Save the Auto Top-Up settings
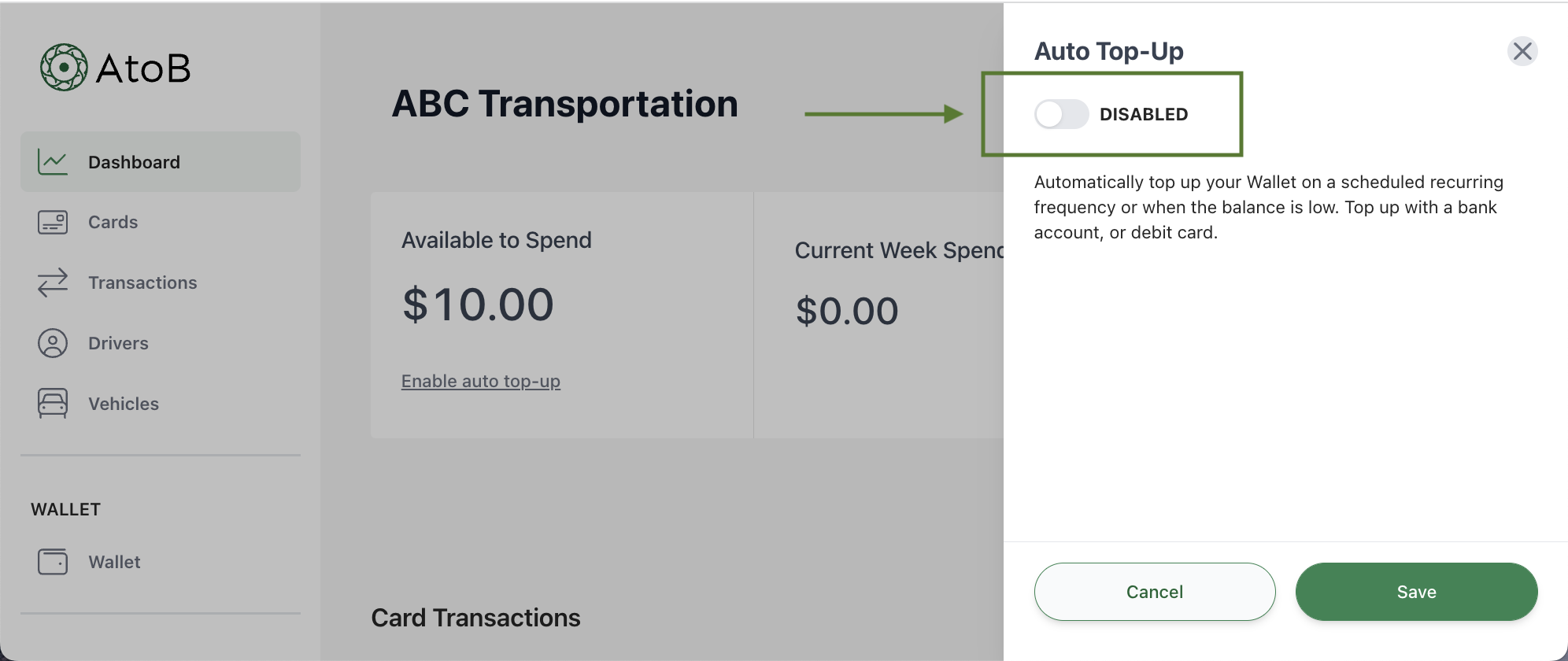This screenshot has height=661, width=1568. coord(1416,591)
